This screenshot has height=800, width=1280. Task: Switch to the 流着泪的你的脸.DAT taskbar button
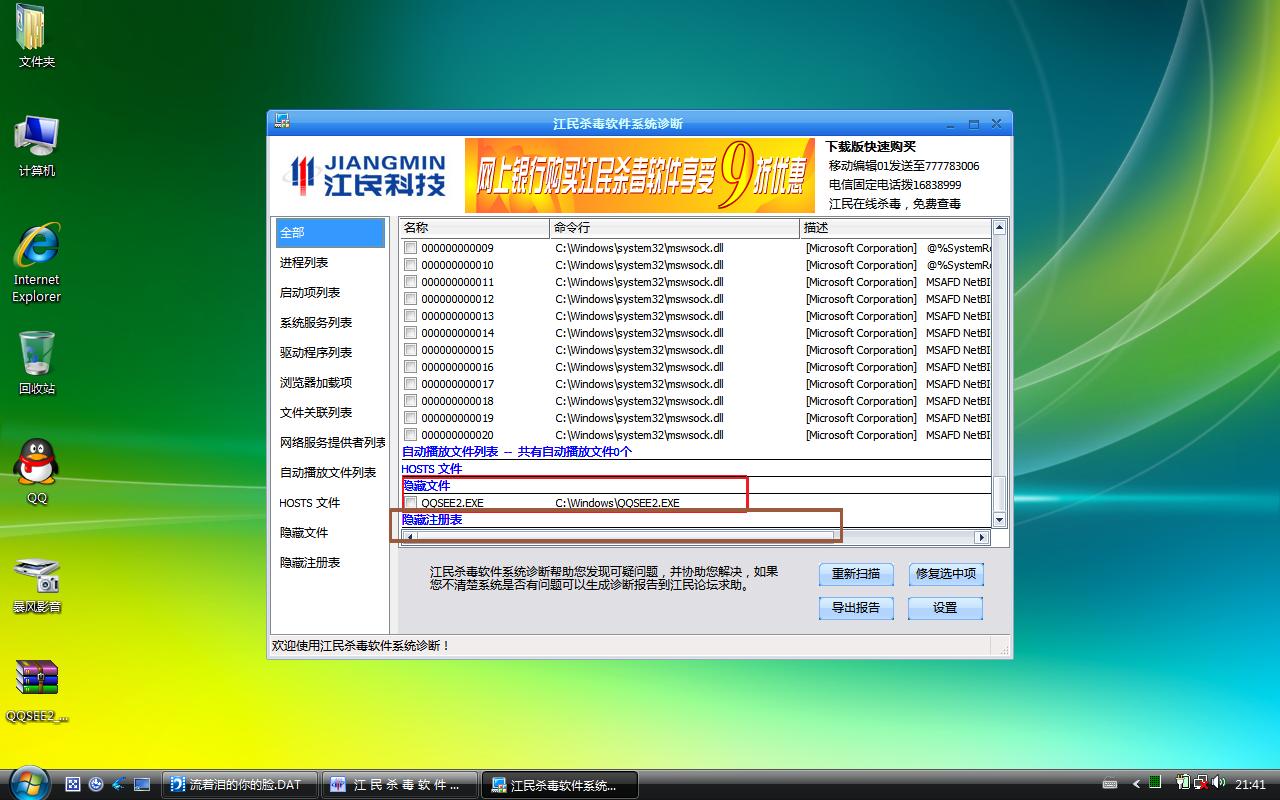pos(240,785)
